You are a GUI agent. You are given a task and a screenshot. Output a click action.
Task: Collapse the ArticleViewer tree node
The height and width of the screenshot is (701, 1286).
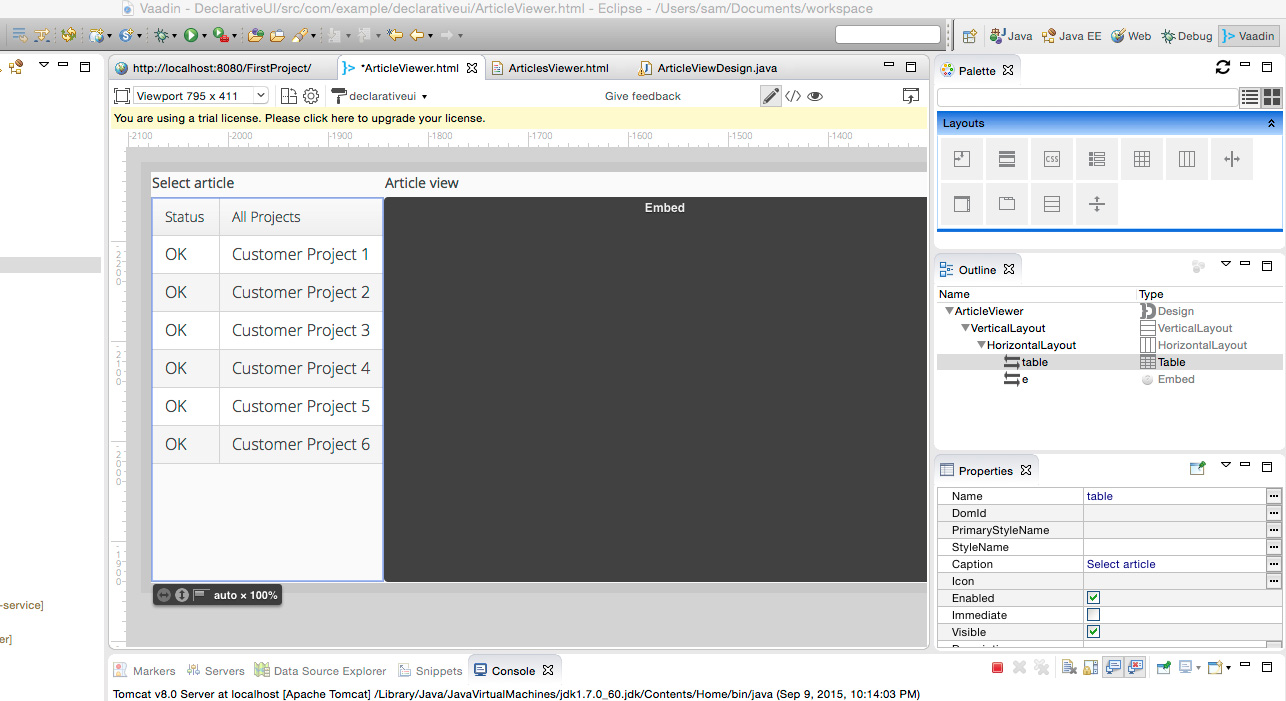tap(949, 311)
